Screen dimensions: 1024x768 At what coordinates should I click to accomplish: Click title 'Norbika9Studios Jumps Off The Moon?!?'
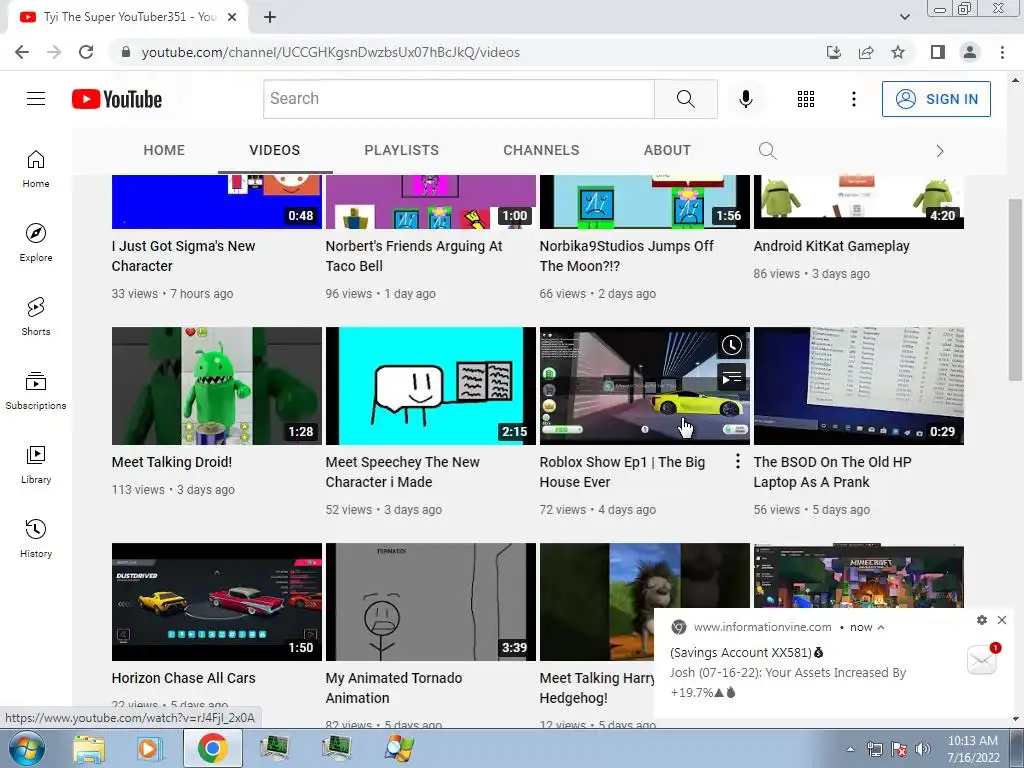coord(626,256)
